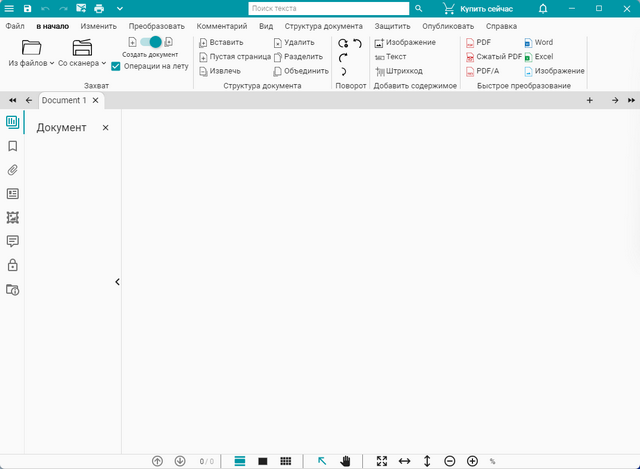Click the Пустая страница button
This screenshot has height=469, width=640.
point(234,57)
